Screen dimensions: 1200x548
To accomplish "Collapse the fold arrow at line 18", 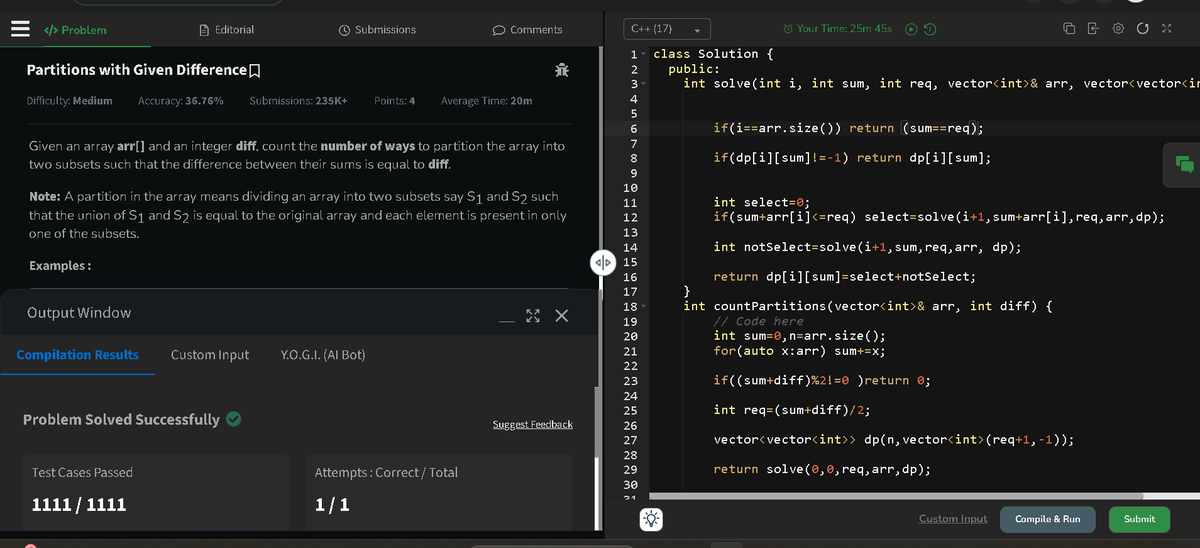I will 645,306.
